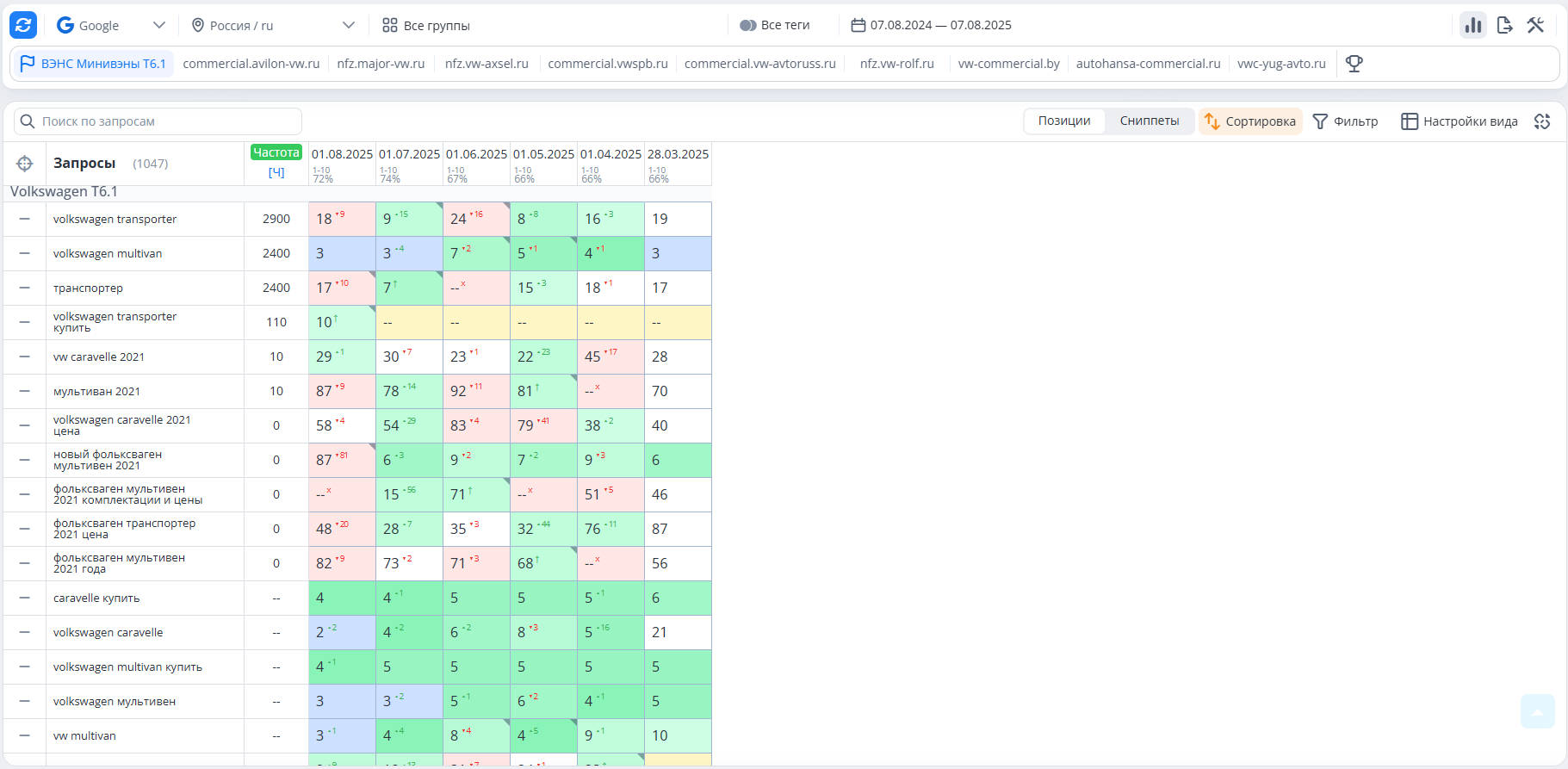The height and width of the screenshot is (769, 1568).
Task: Switch to the Позиции view
Action: coord(1064,121)
